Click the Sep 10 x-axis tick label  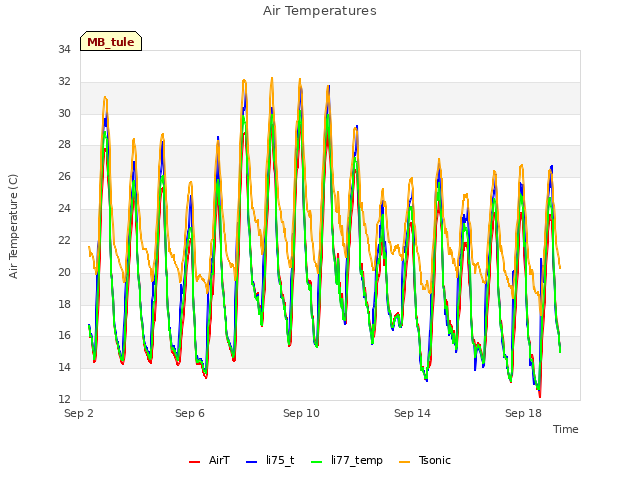(x=301, y=413)
